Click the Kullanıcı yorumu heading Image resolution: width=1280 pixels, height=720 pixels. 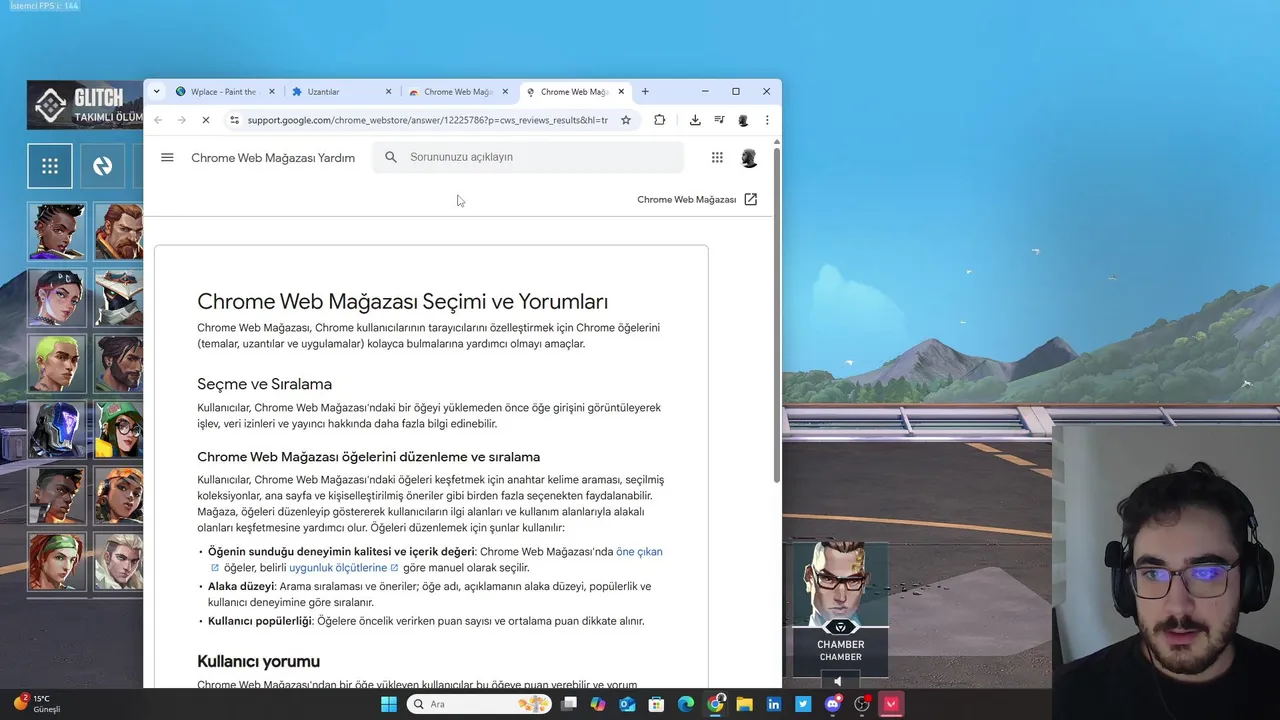[x=258, y=661]
